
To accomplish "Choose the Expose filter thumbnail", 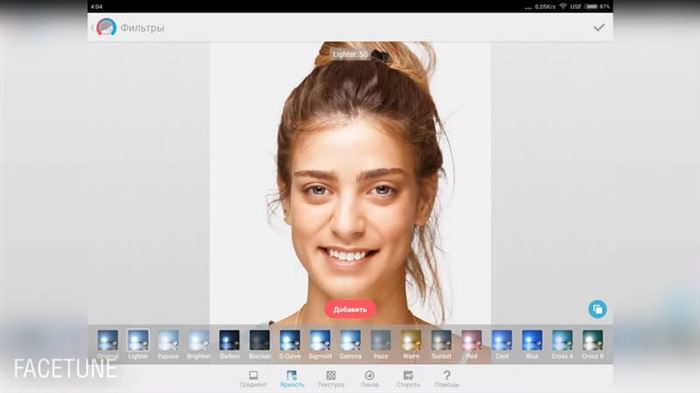I will [x=168, y=340].
